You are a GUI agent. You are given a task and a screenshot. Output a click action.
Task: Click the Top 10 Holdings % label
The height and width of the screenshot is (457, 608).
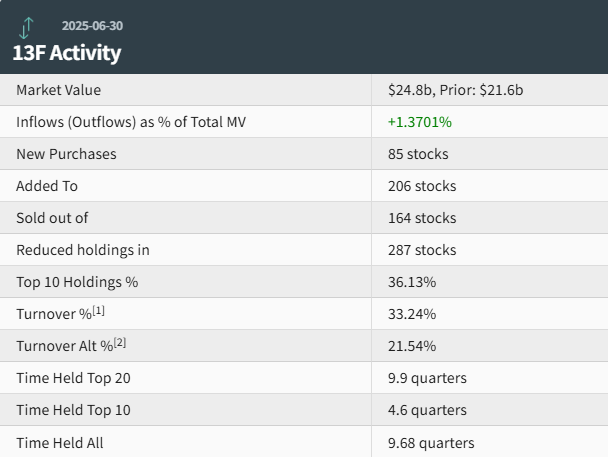click(77, 282)
